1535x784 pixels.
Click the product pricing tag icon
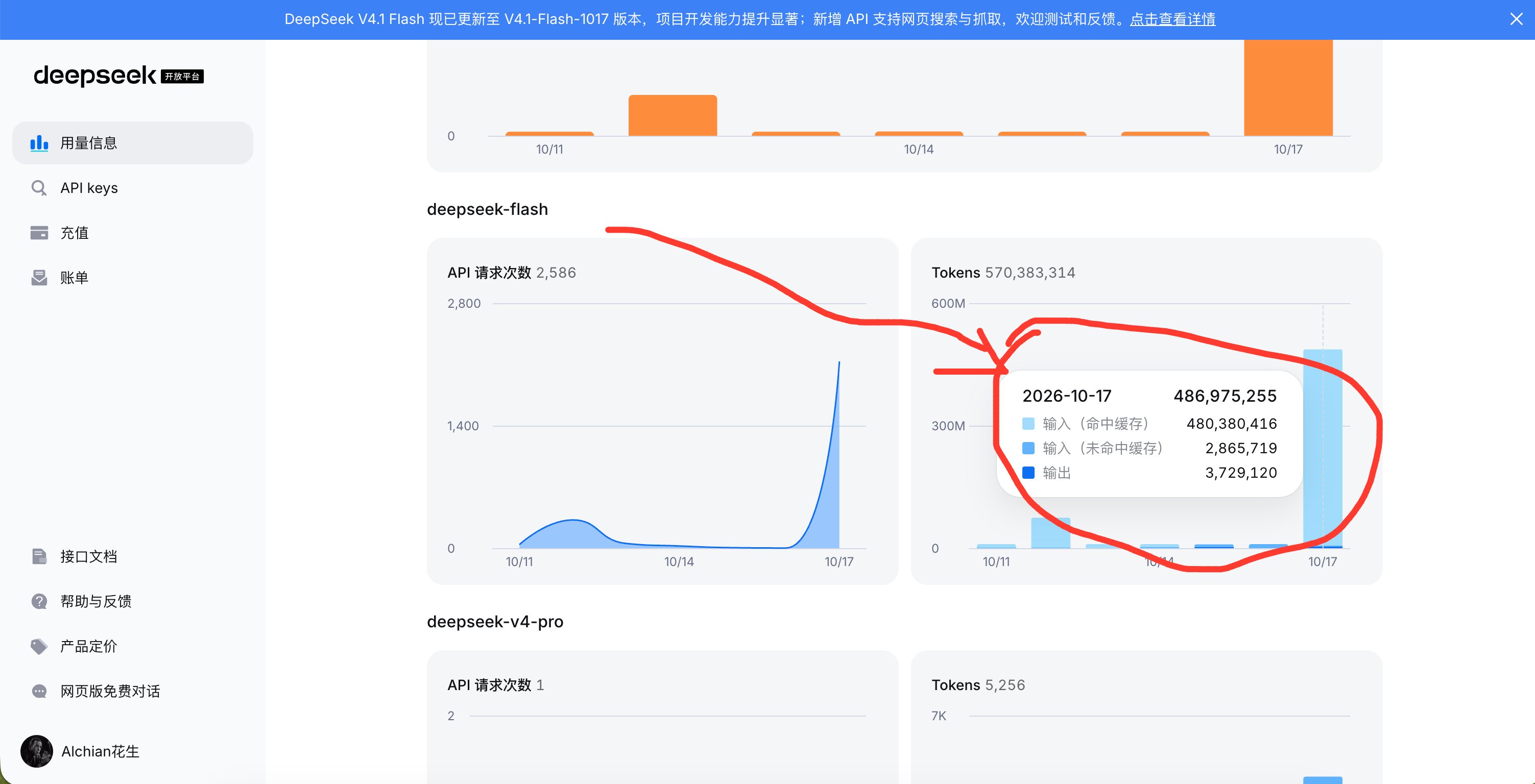[x=39, y=646]
